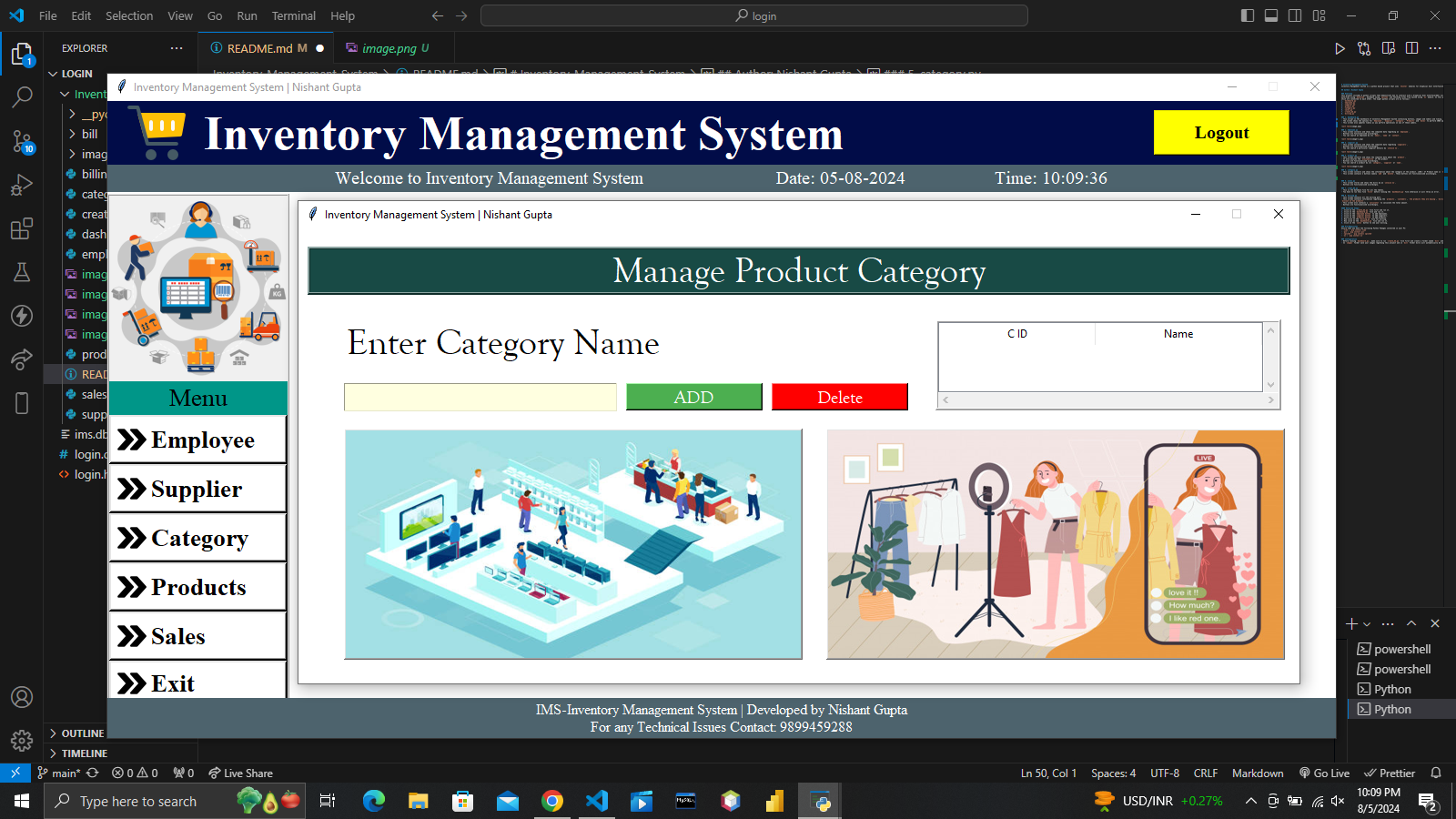
Task: Open Run and Debug view
Action: (22, 185)
